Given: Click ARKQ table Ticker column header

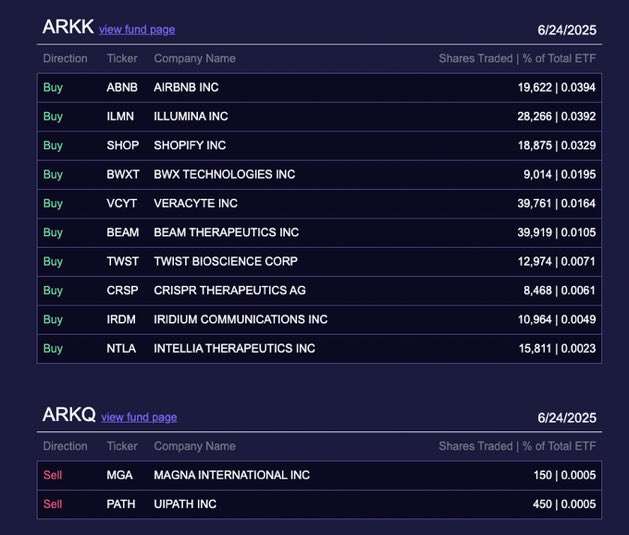Looking at the screenshot, I should (122, 446).
